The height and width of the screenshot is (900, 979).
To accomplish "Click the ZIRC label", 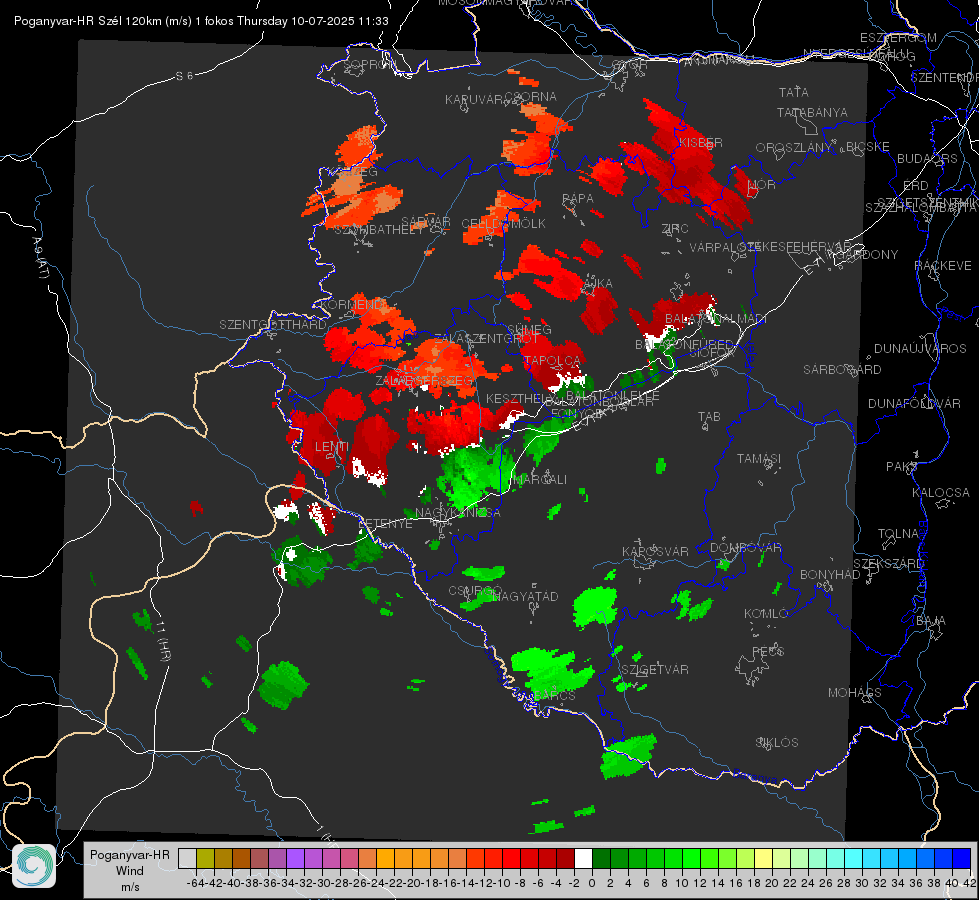I will (675, 229).
